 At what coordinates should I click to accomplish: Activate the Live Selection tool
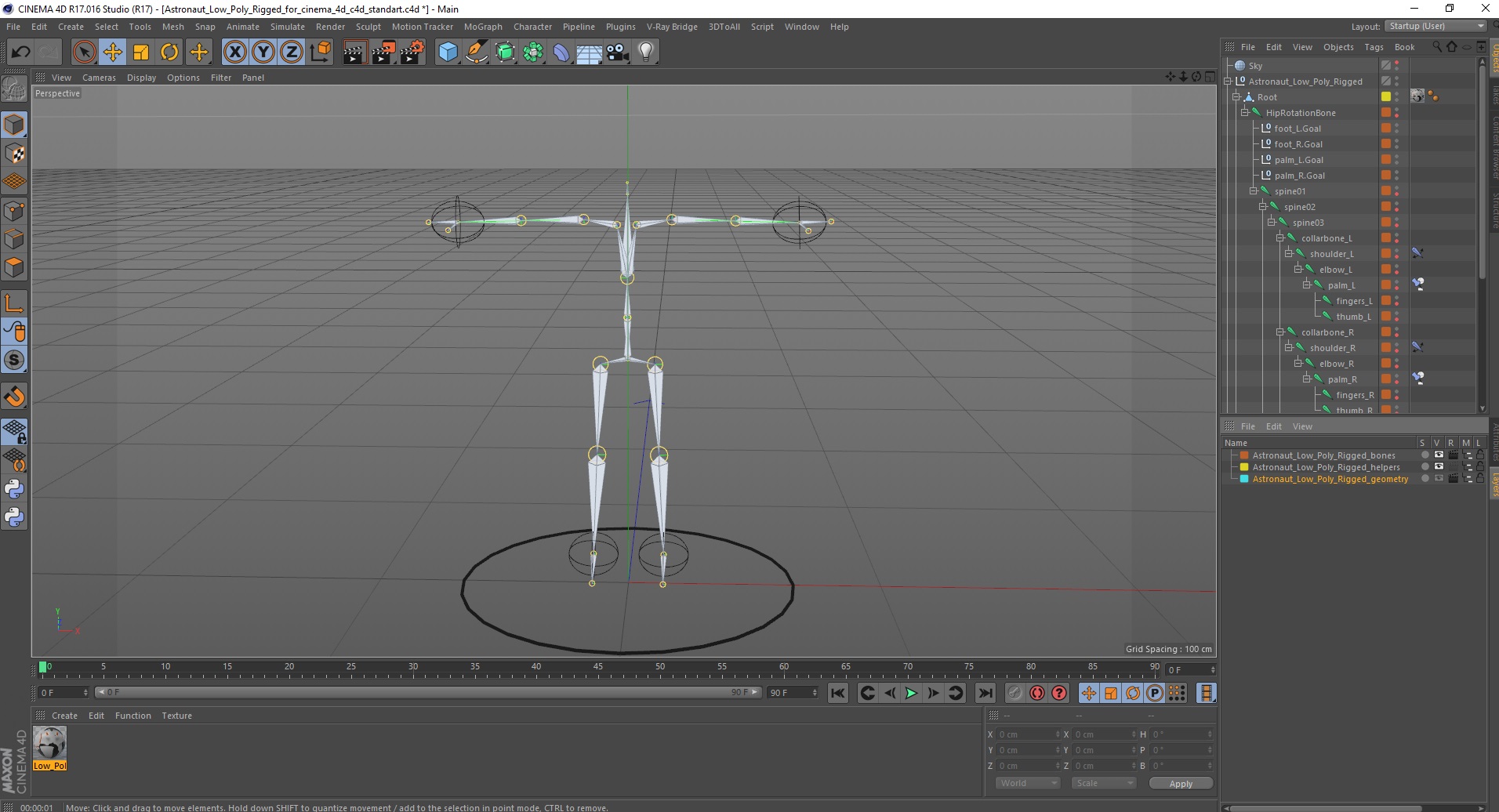[84, 53]
